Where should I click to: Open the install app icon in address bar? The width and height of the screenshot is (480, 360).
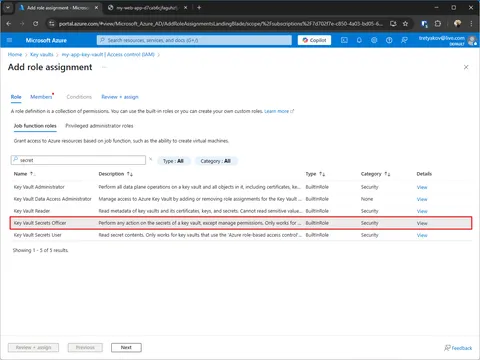click(x=393, y=24)
